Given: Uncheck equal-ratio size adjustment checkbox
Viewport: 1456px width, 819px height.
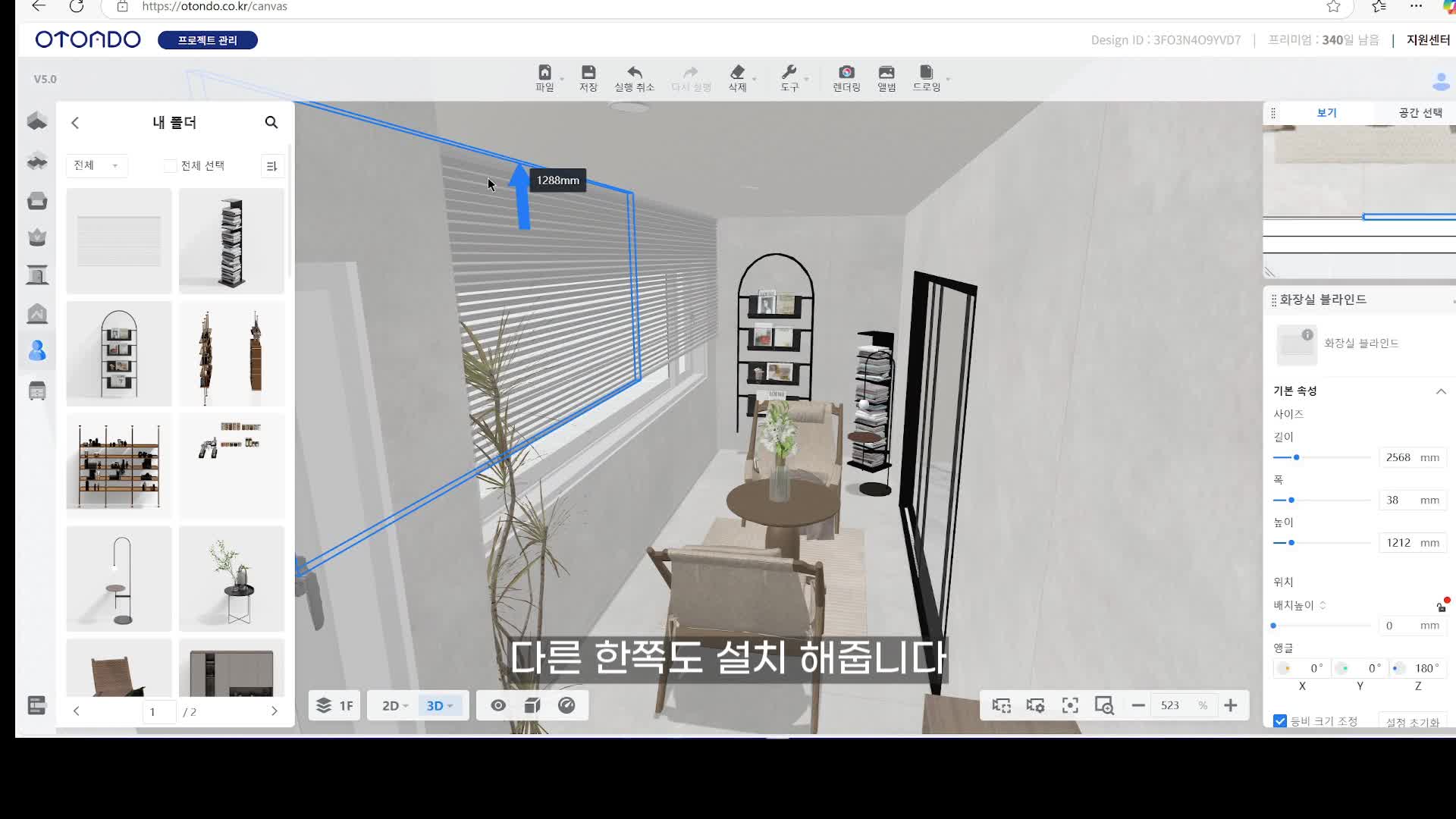Looking at the screenshot, I should (1280, 721).
